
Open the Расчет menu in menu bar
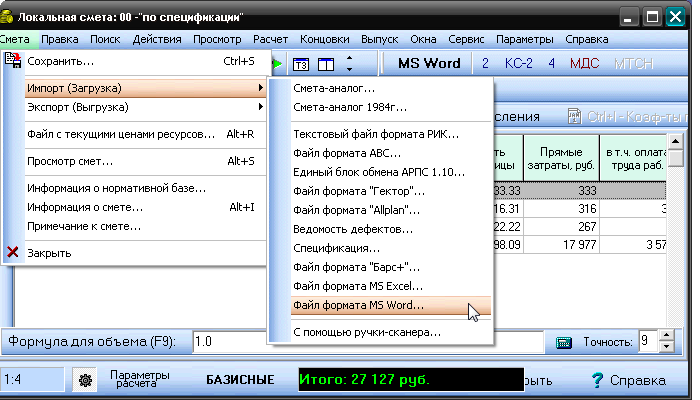point(272,39)
